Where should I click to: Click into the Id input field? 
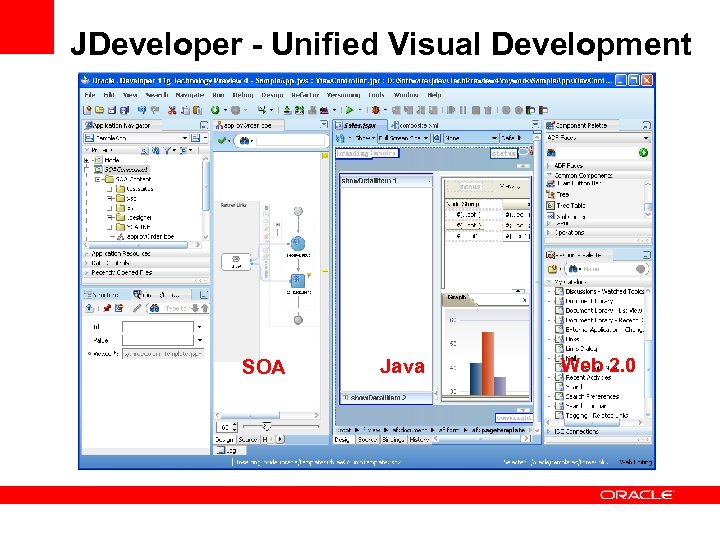158,327
